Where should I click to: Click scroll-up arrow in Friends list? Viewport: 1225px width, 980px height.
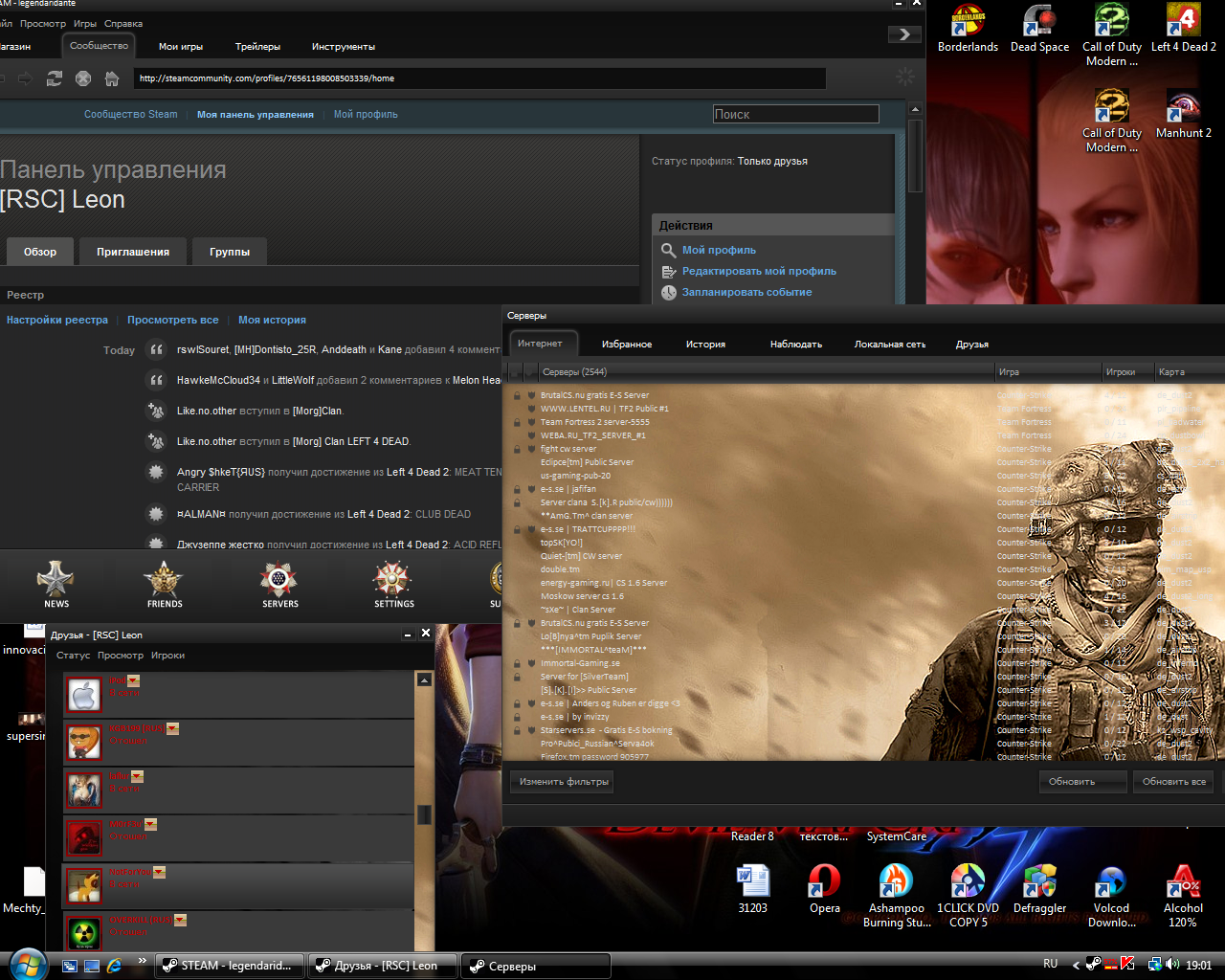click(x=424, y=679)
